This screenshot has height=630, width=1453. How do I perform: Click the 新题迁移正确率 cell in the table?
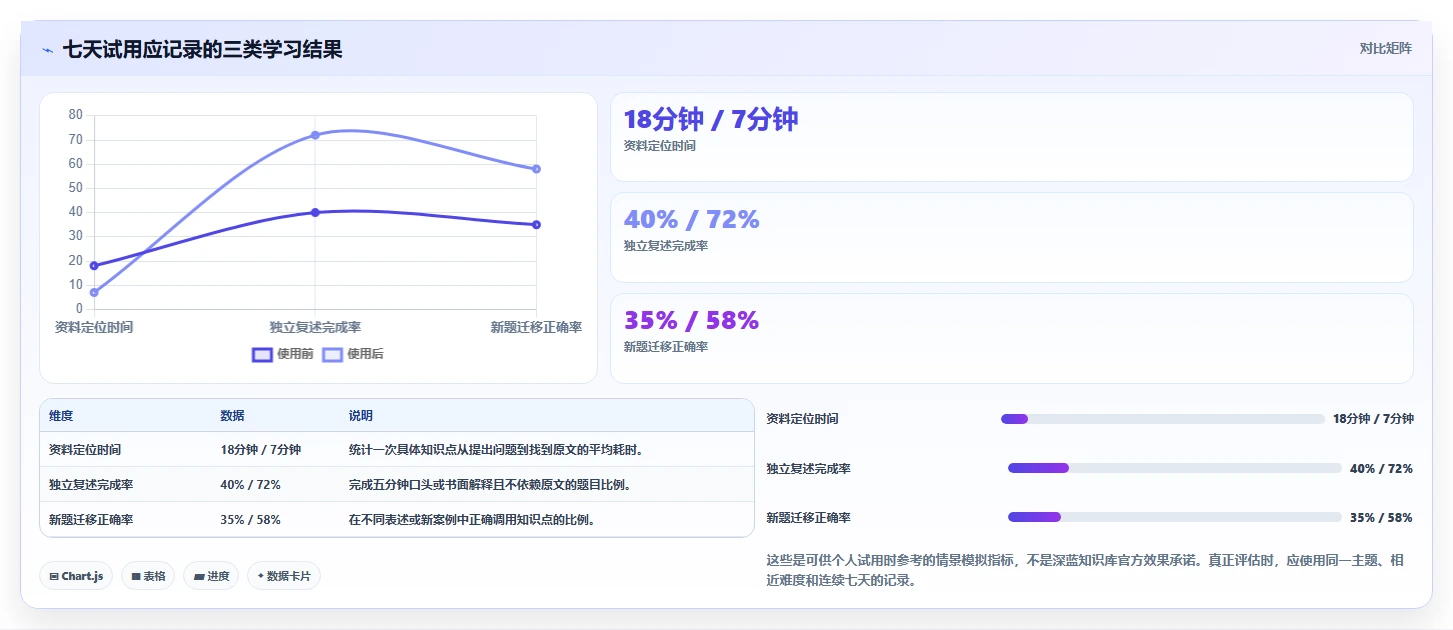click(x=91, y=520)
